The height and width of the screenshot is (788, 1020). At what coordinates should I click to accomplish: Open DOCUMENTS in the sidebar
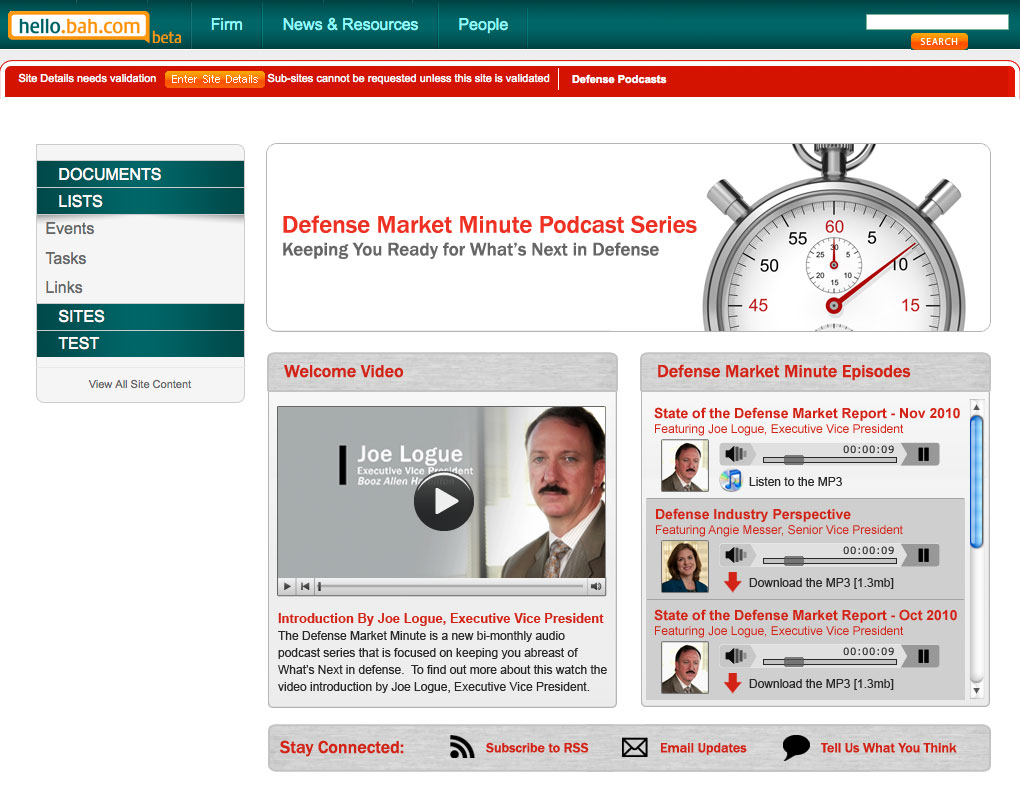click(141, 174)
